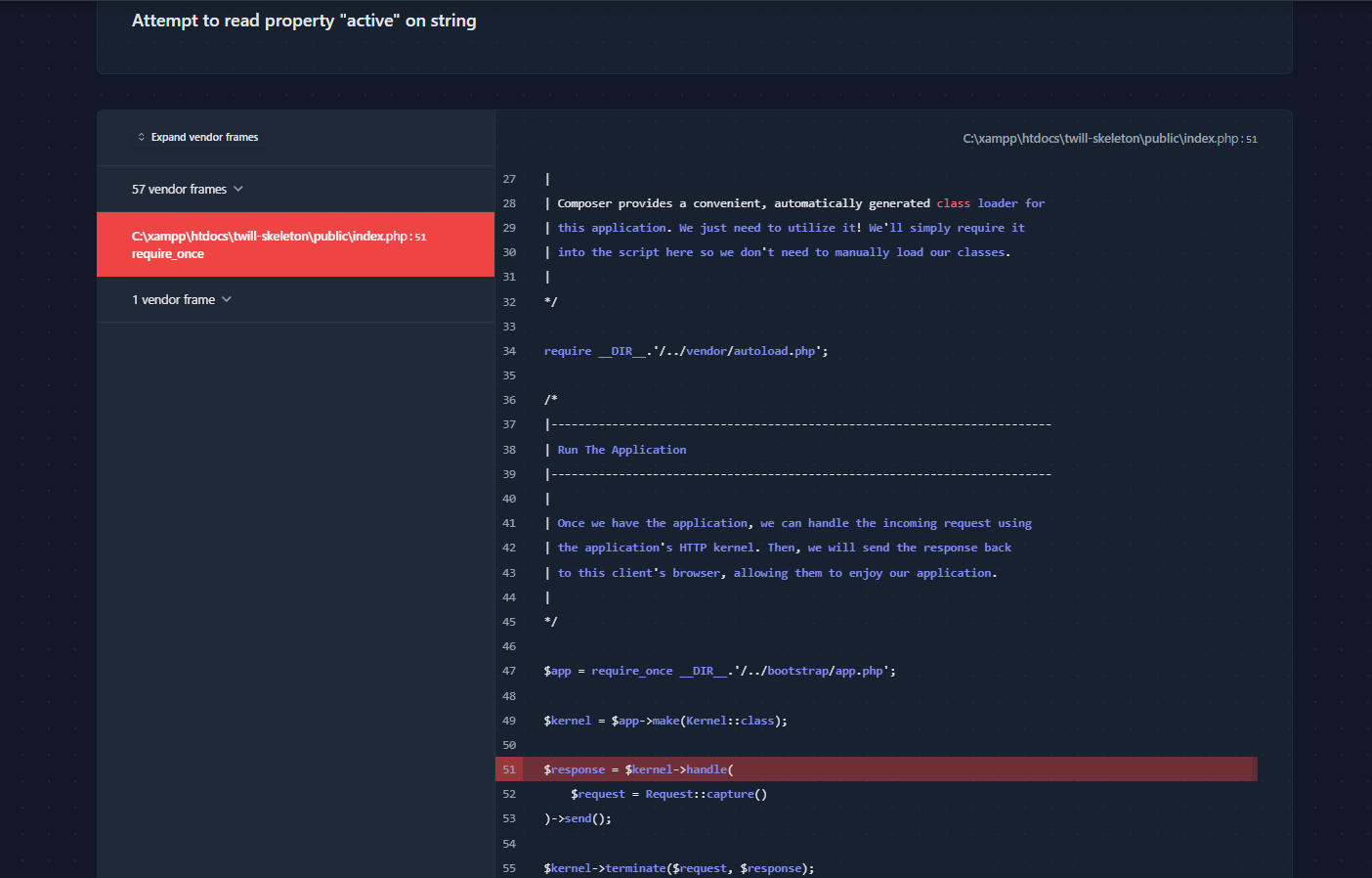
Task: Click code line 49 $app->make(Kernel::class)
Action: coord(665,721)
